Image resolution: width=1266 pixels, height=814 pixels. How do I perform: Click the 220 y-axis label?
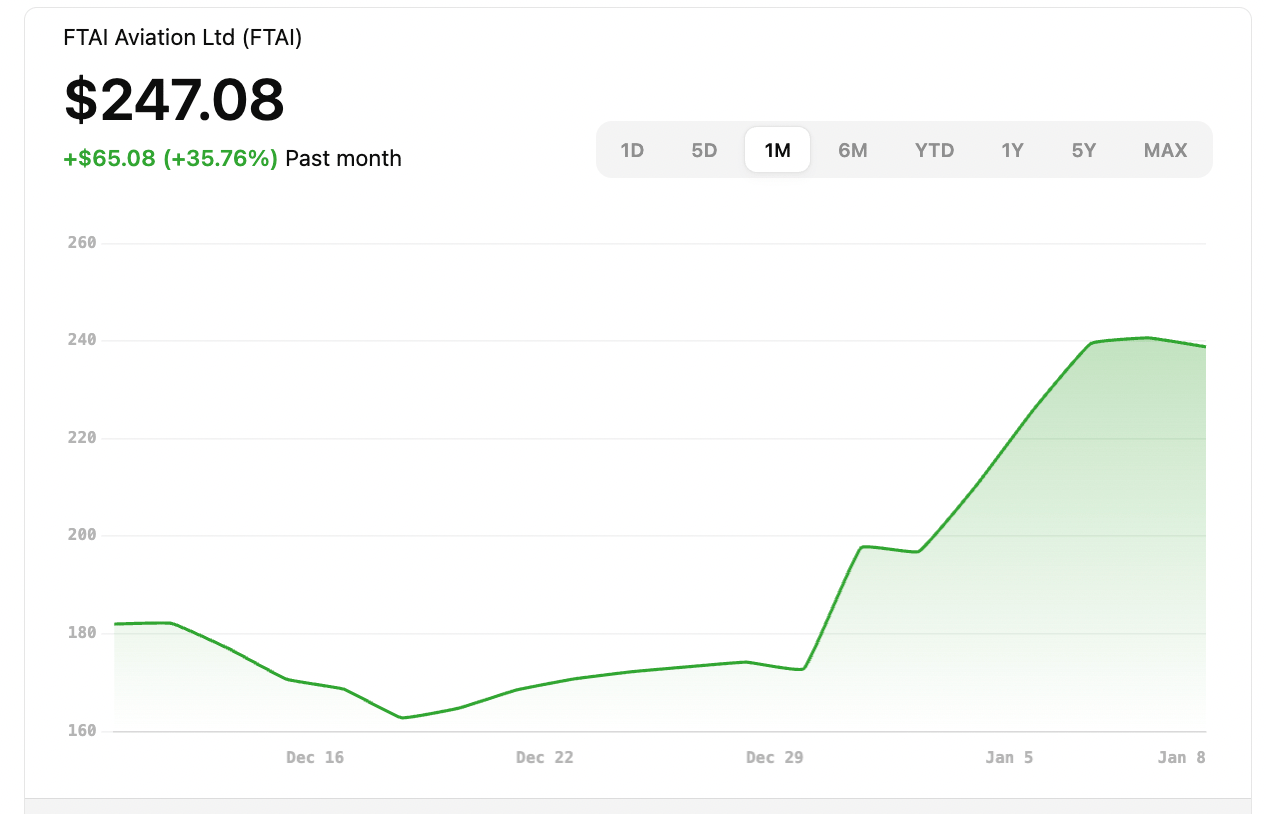pos(83,438)
